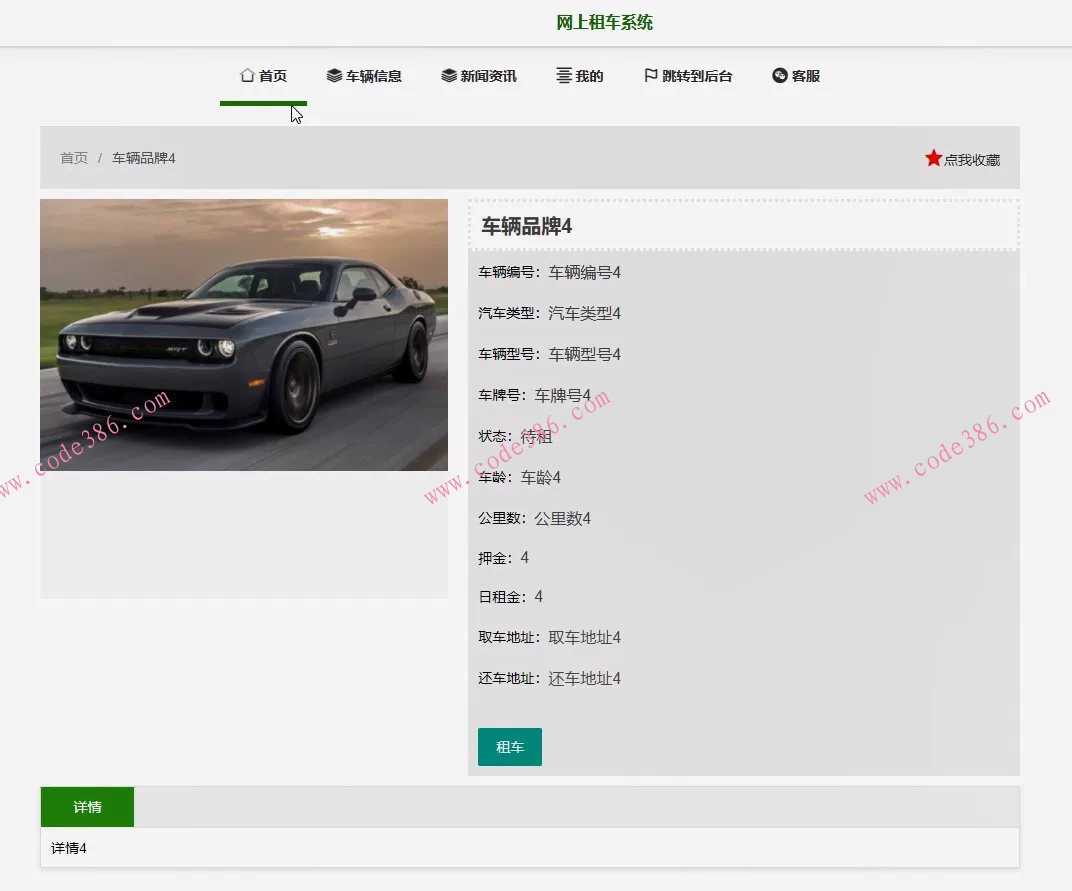The width and height of the screenshot is (1072, 891).
Task: Open the 车辆信息 navigation menu
Action: pos(366,74)
